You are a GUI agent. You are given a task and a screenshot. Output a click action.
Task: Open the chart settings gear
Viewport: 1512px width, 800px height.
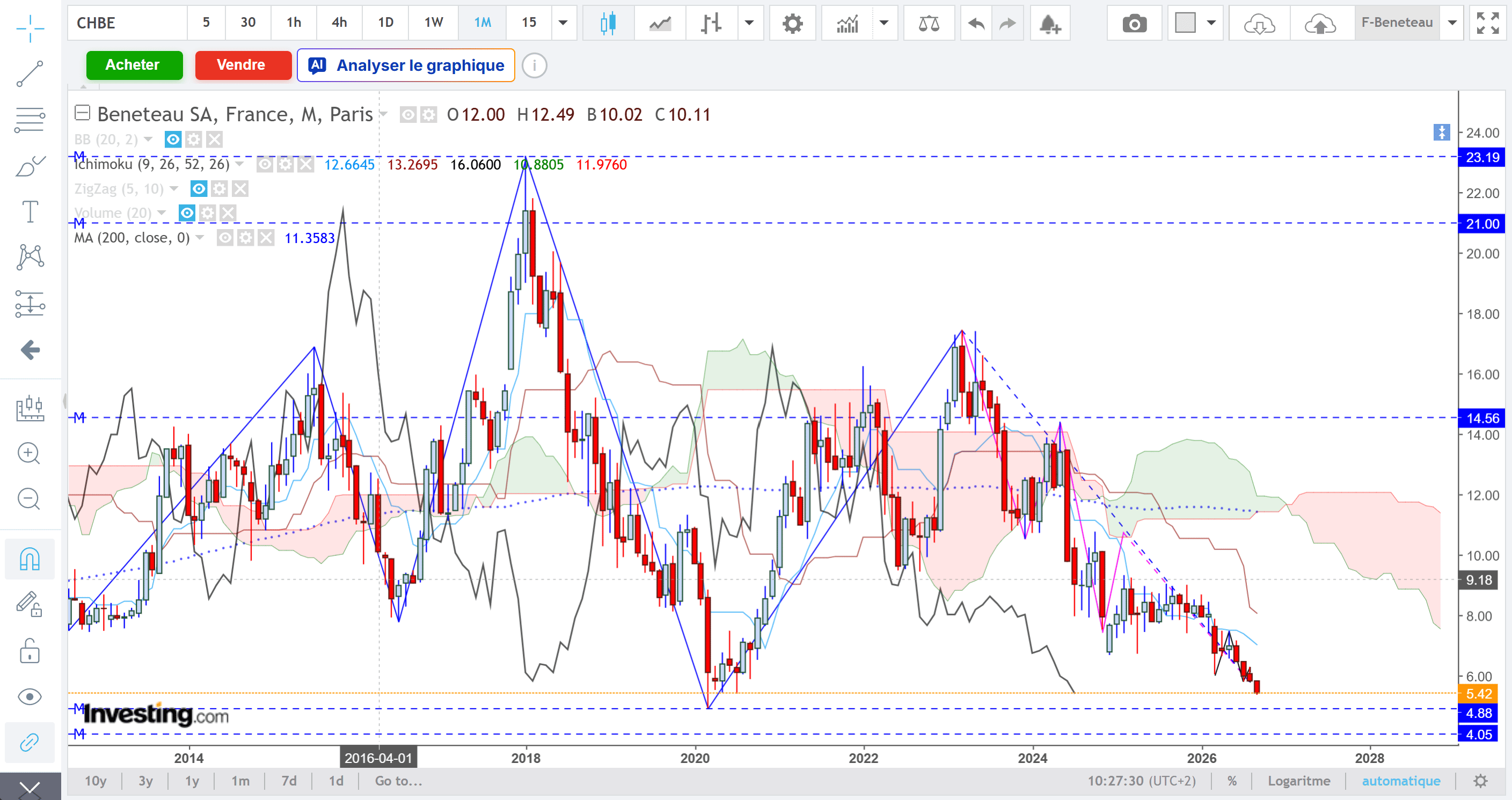(x=792, y=24)
